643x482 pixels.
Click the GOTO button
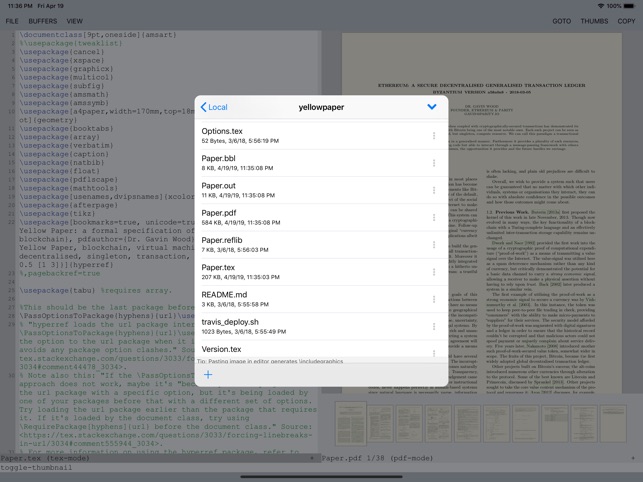pyautogui.click(x=561, y=21)
